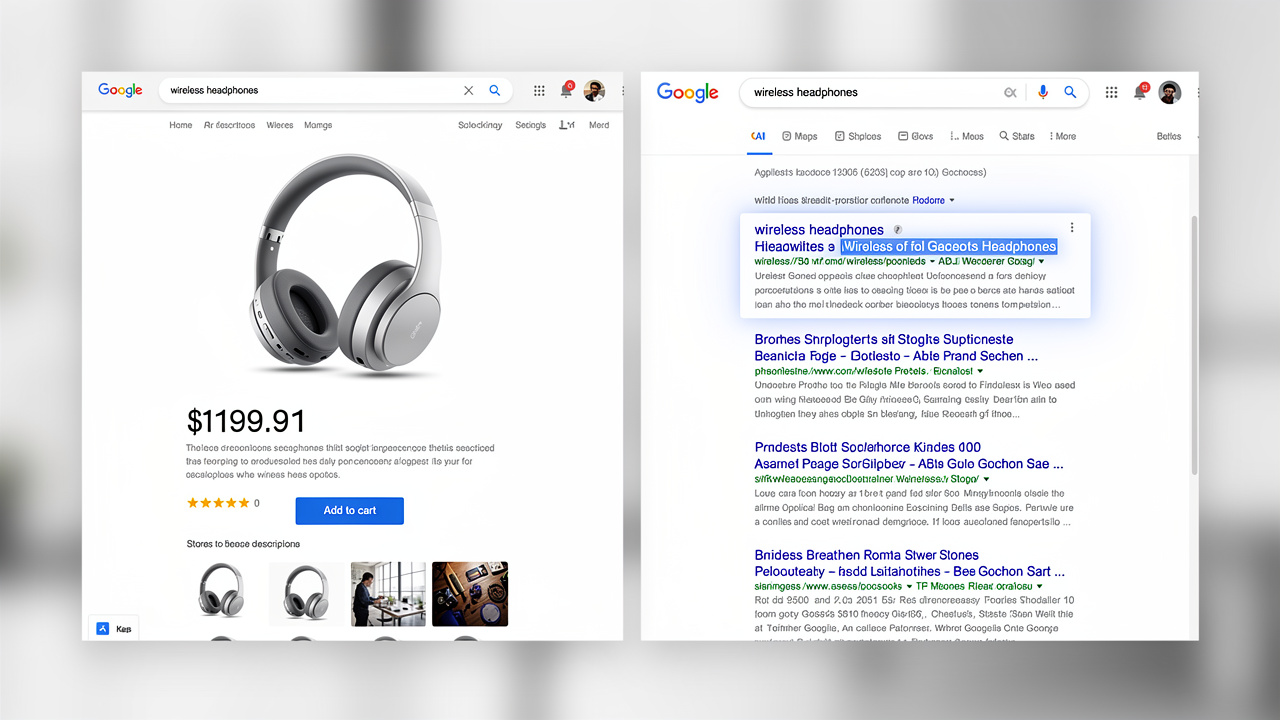The image size is (1280, 720).
Task: Select the office person thumbnail
Action: tap(388, 593)
